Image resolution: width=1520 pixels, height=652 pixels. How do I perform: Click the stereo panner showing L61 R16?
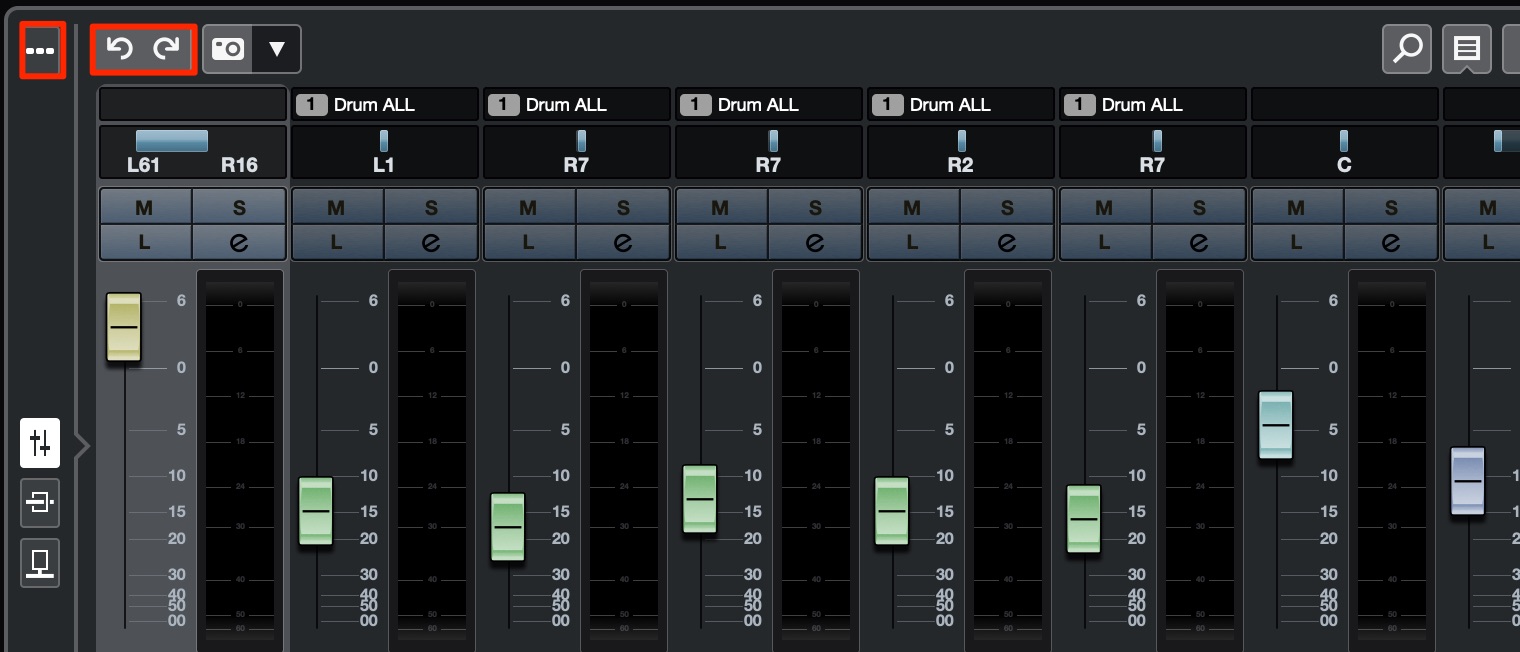tap(192, 152)
